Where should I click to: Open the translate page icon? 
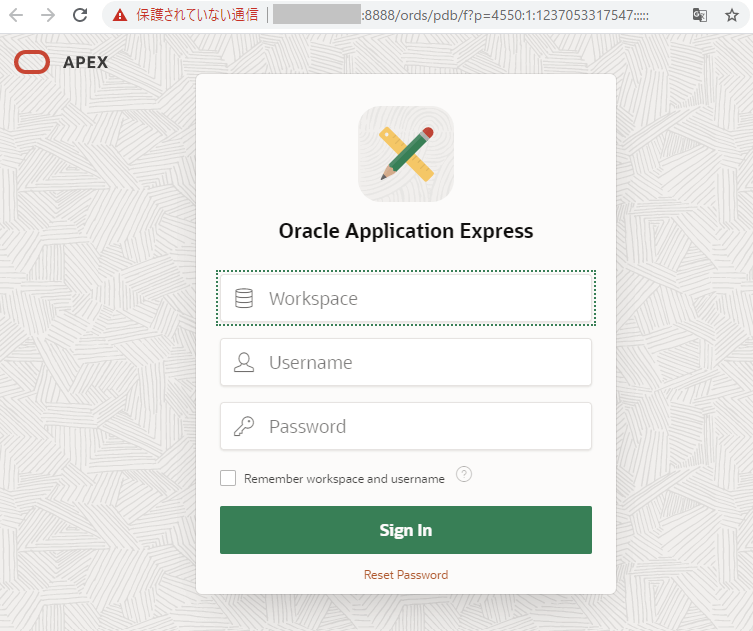(x=700, y=15)
